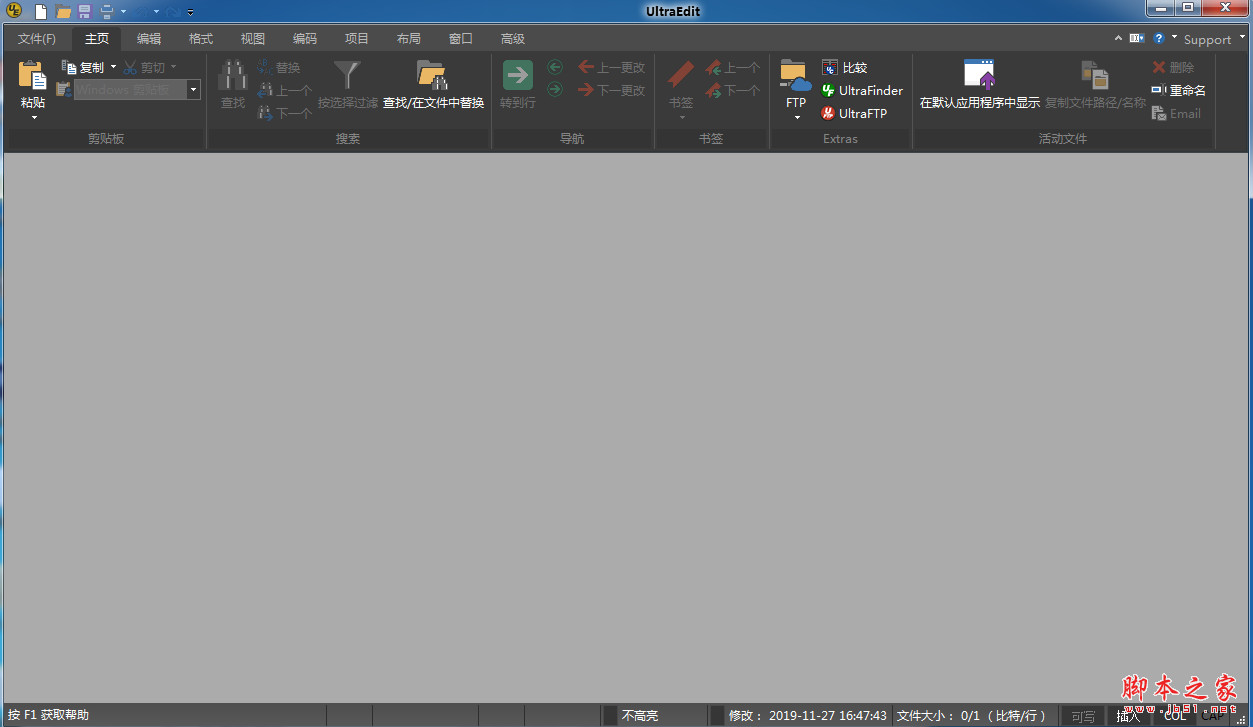1253x727 pixels.
Task: Switch to the Format (格式) tab
Action: click(201, 39)
